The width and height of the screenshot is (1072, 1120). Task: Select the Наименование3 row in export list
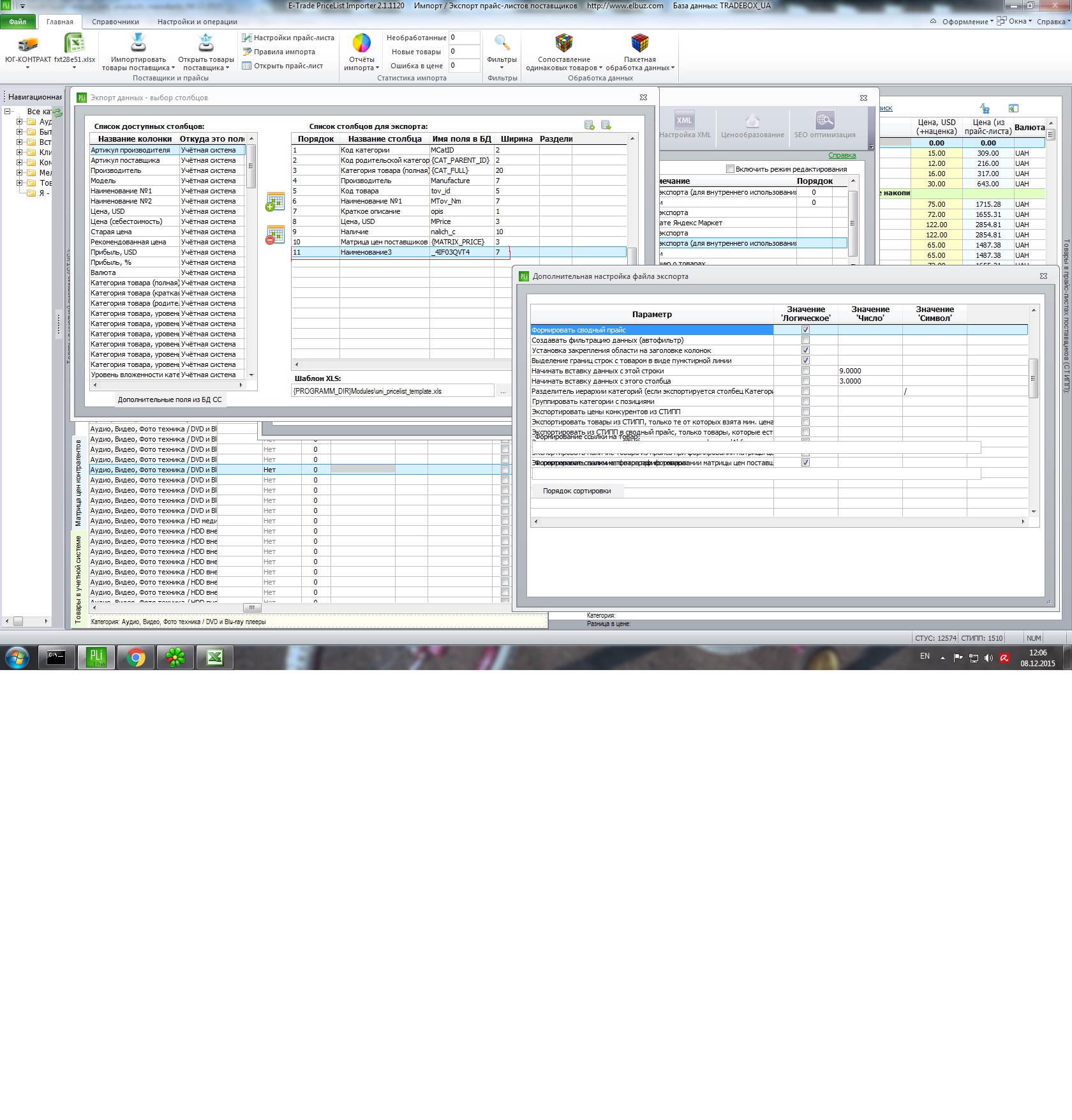pyautogui.click(x=459, y=252)
